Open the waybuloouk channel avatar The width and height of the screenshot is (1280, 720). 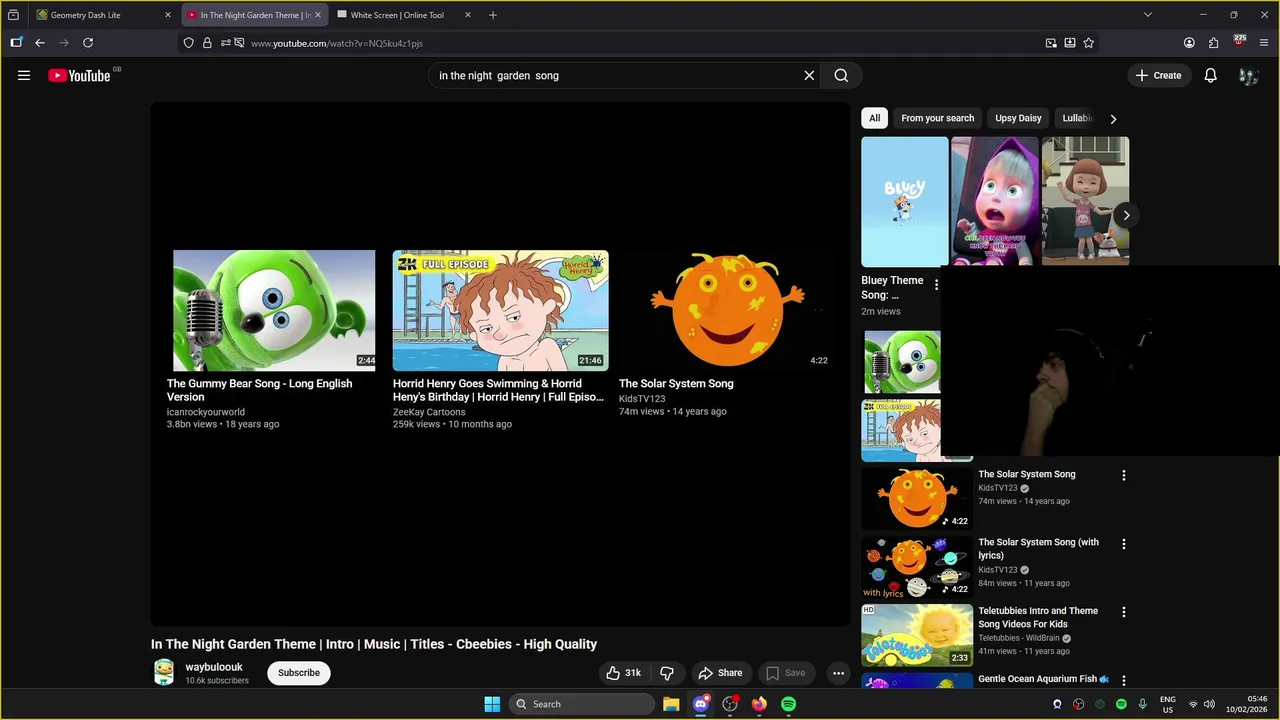164,672
